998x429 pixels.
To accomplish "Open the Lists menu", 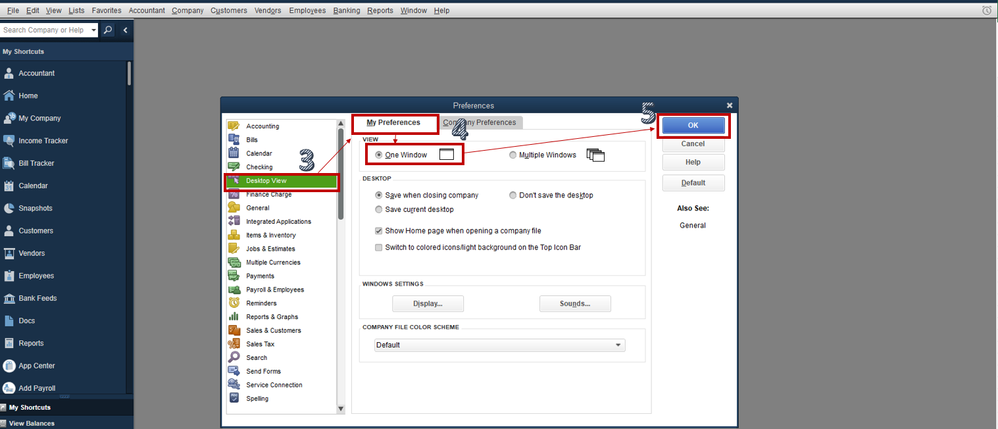I will tap(76, 10).
